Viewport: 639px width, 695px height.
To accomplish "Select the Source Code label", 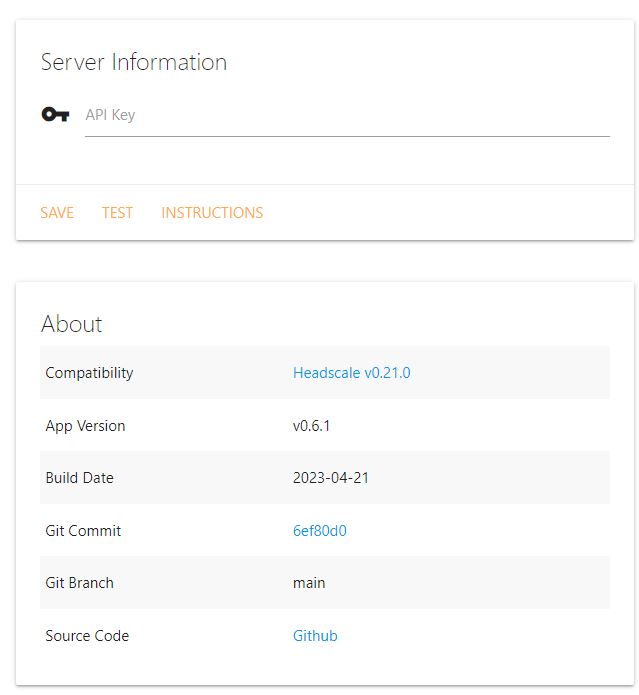I will point(87,636).
